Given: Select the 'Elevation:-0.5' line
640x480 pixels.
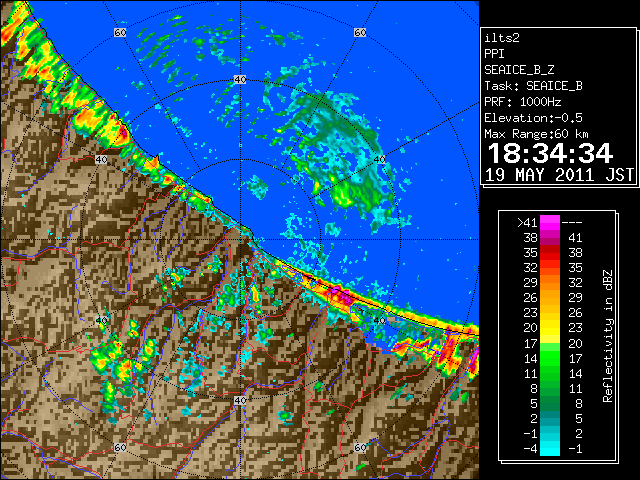Looking at the screenshot, I should click(533, 118).
